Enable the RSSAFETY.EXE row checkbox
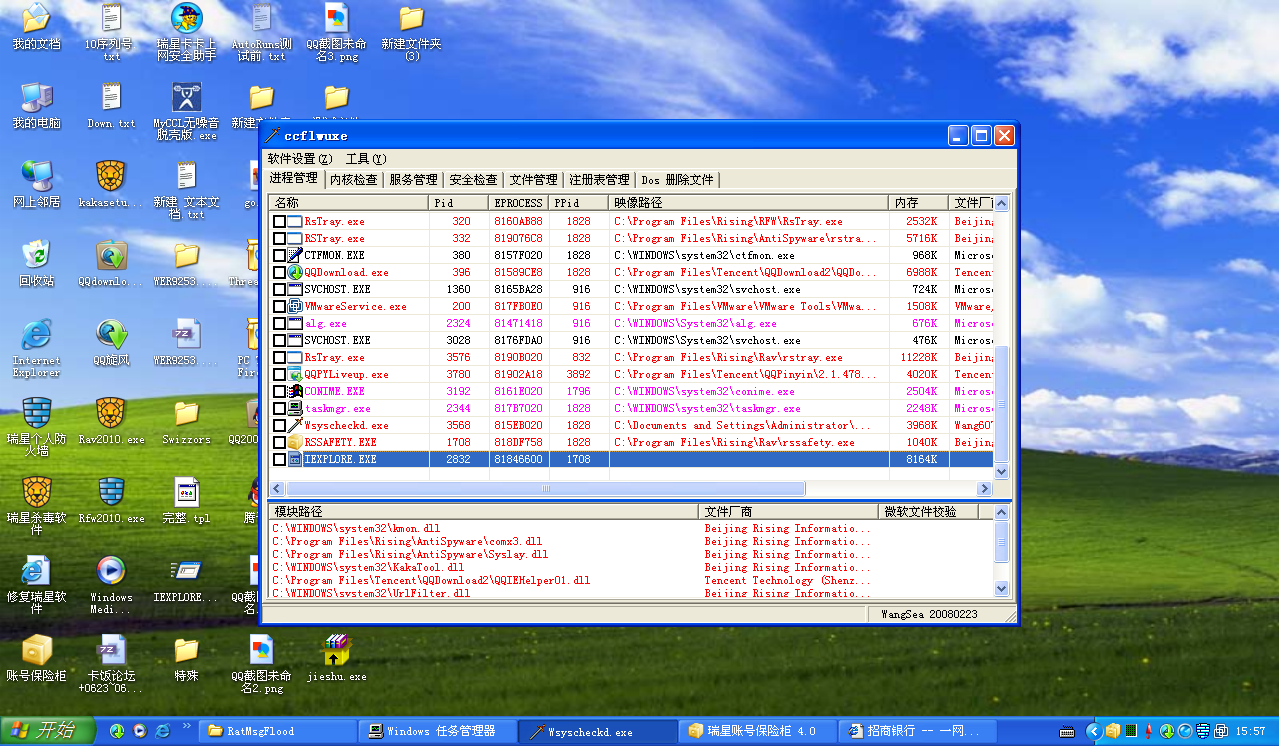Screen dimensions: 1279x746 point(279,442)
